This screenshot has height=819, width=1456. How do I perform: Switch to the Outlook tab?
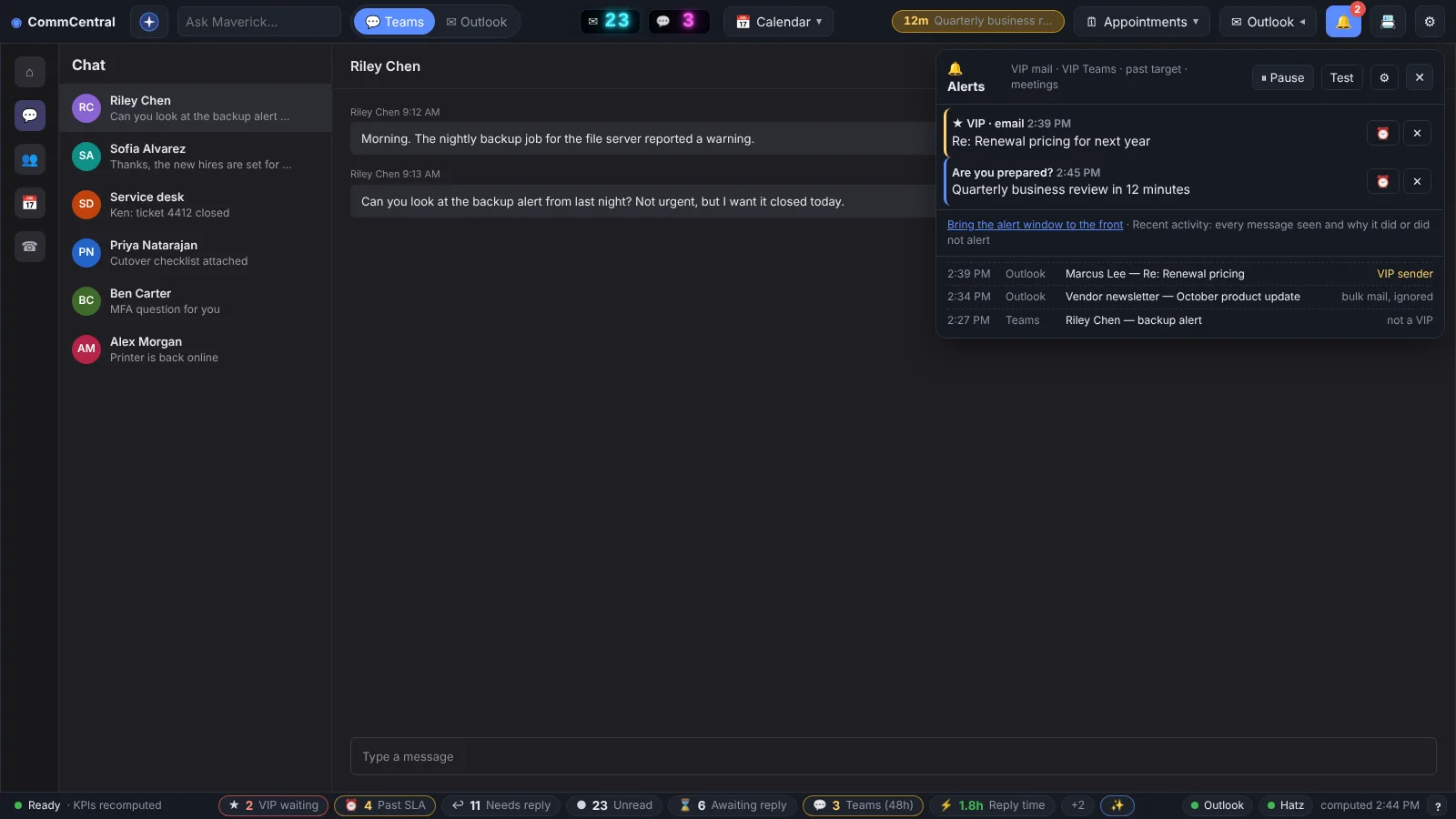click(477, 22)
